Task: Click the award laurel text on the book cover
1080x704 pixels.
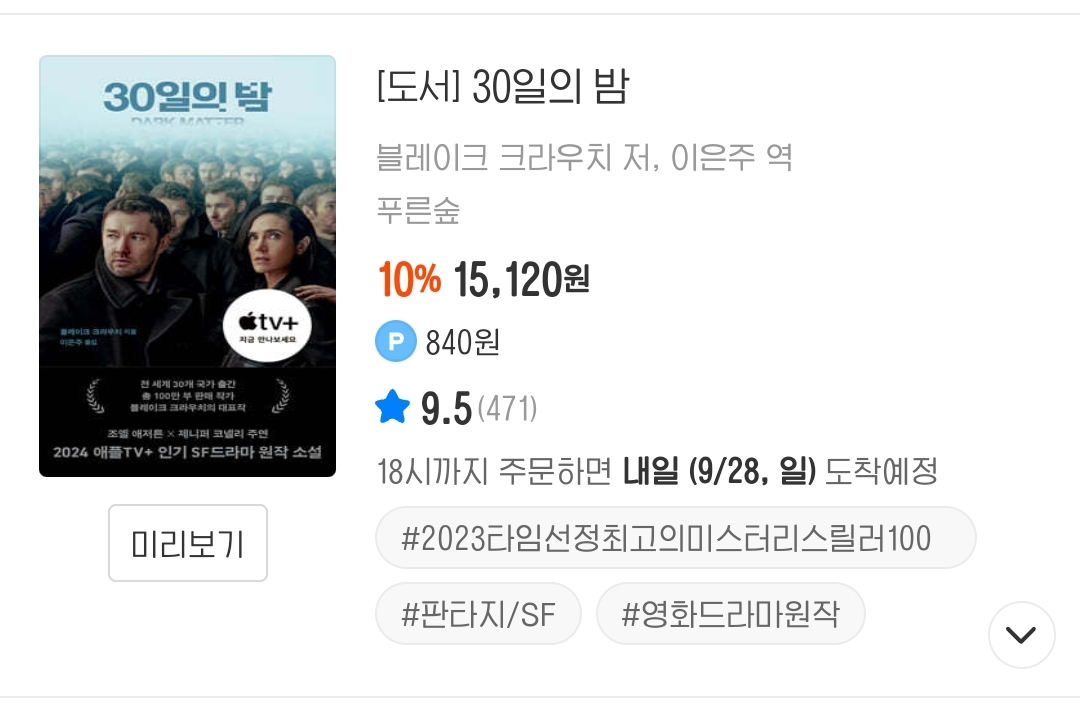Action: [187, 397]
